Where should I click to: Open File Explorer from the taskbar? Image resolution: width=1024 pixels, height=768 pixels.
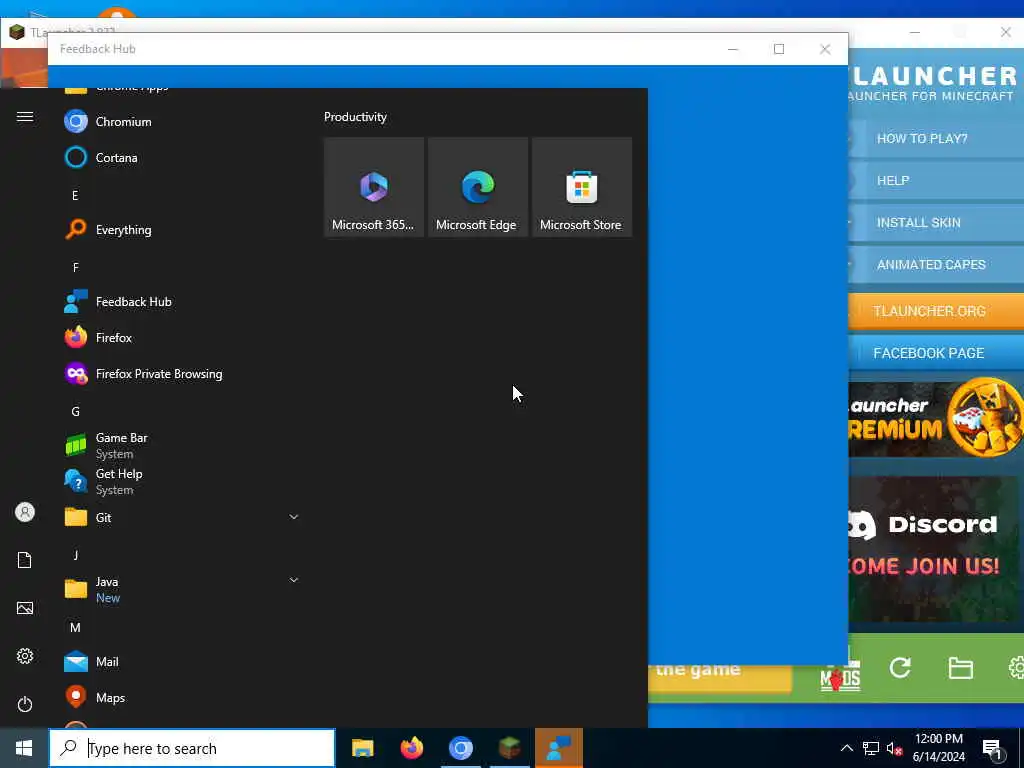pyautogui.click(x=362, y=748)
